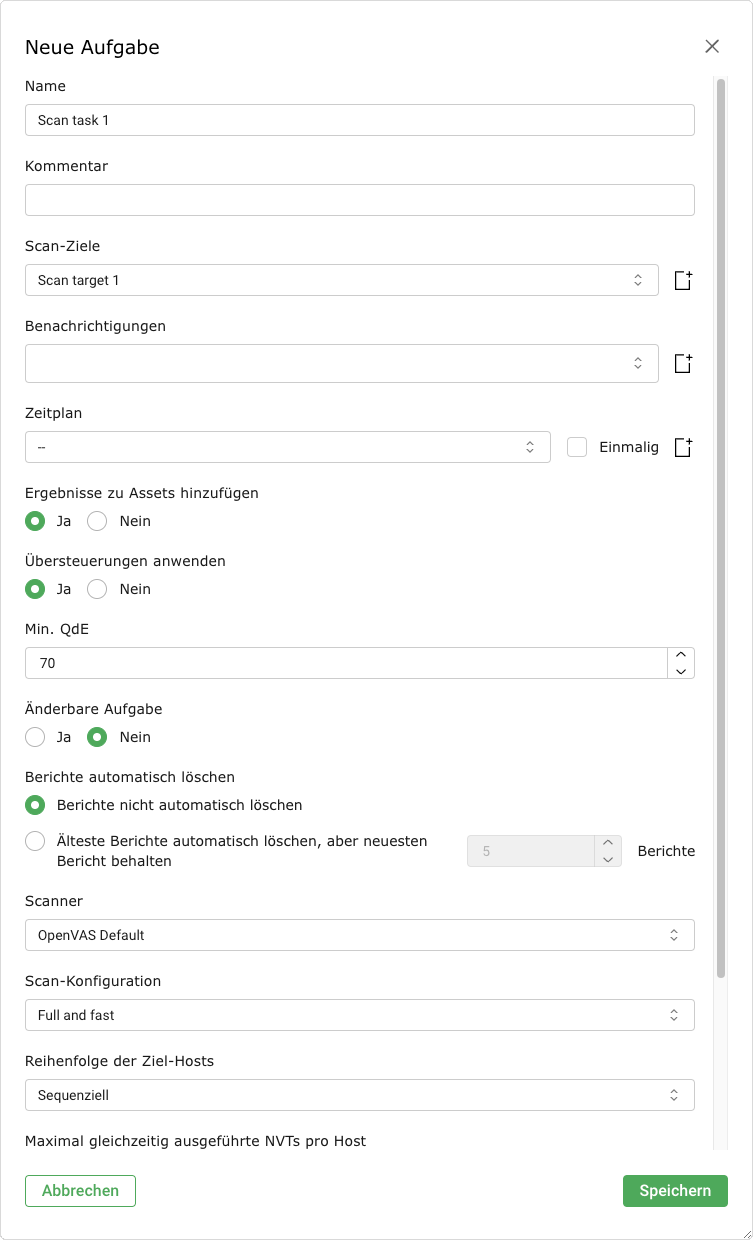Click new schedule icon beside Einmalig
Image resolution: width=753 pixels, height=1240 pixels.
click(x=683, y=447)
